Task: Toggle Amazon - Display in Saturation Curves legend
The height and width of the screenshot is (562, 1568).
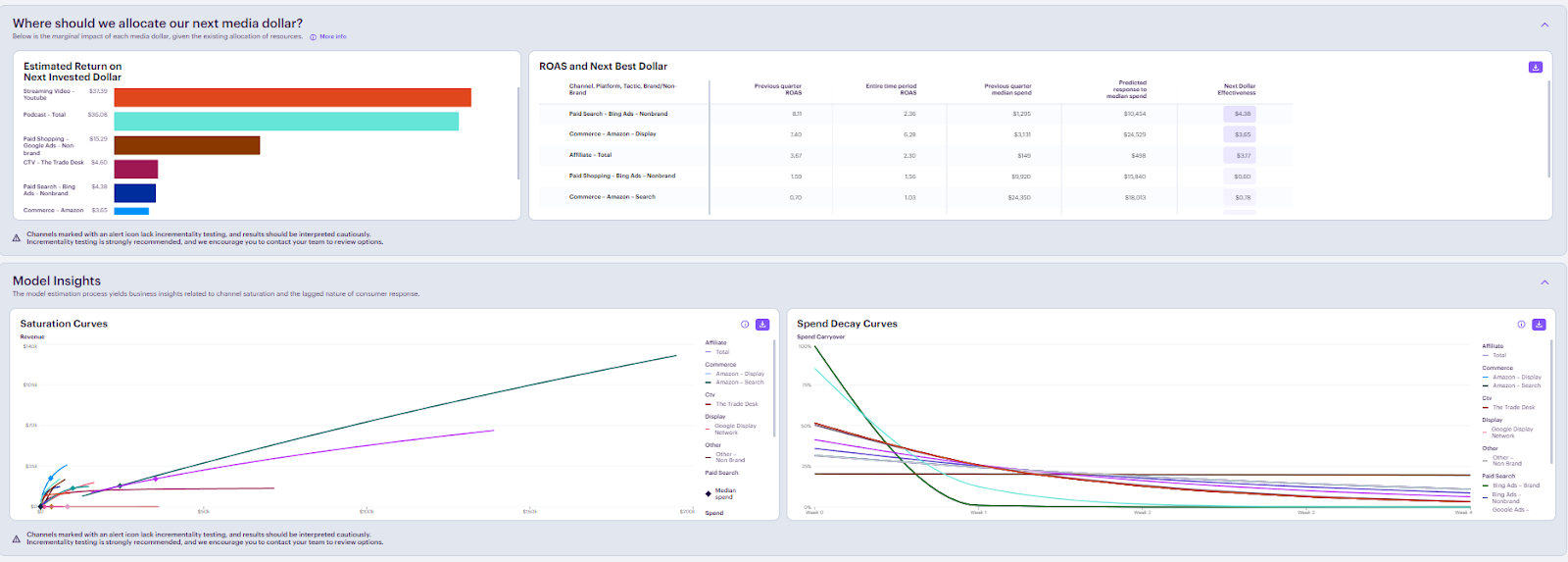Action: click(739, 374)
